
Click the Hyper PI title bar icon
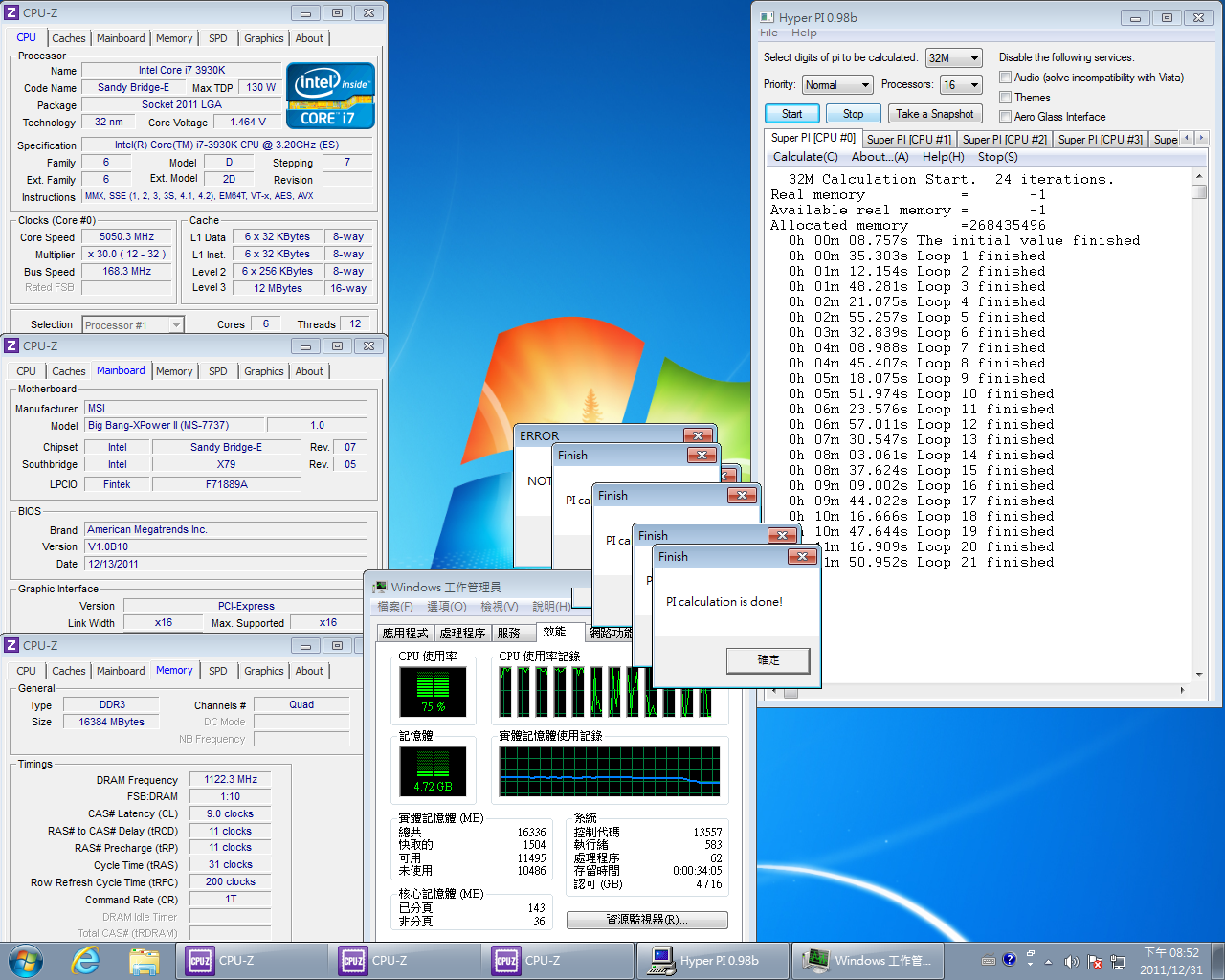click(767, 17)
